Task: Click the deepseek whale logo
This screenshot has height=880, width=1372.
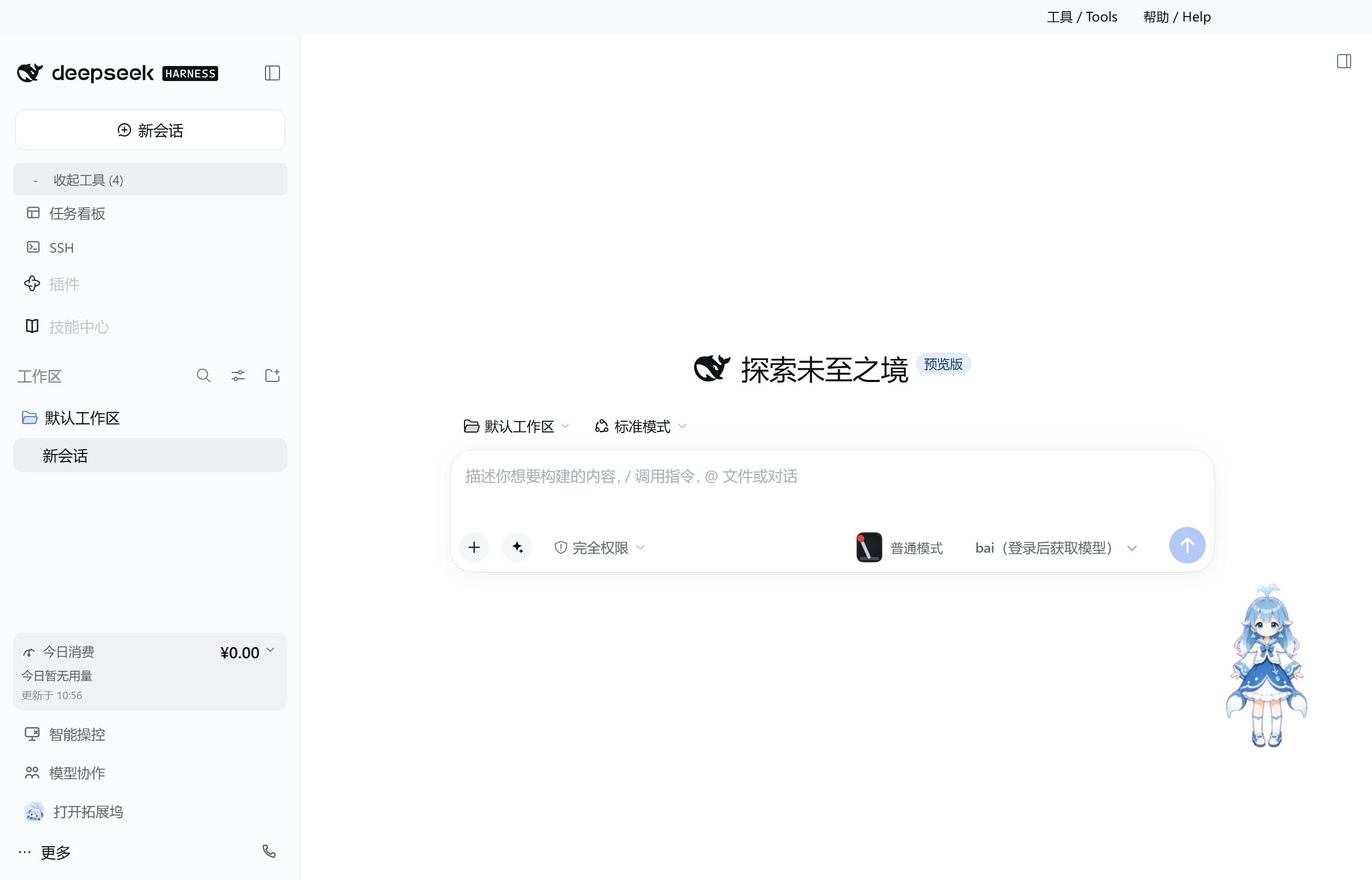Action: coord(29,73)
